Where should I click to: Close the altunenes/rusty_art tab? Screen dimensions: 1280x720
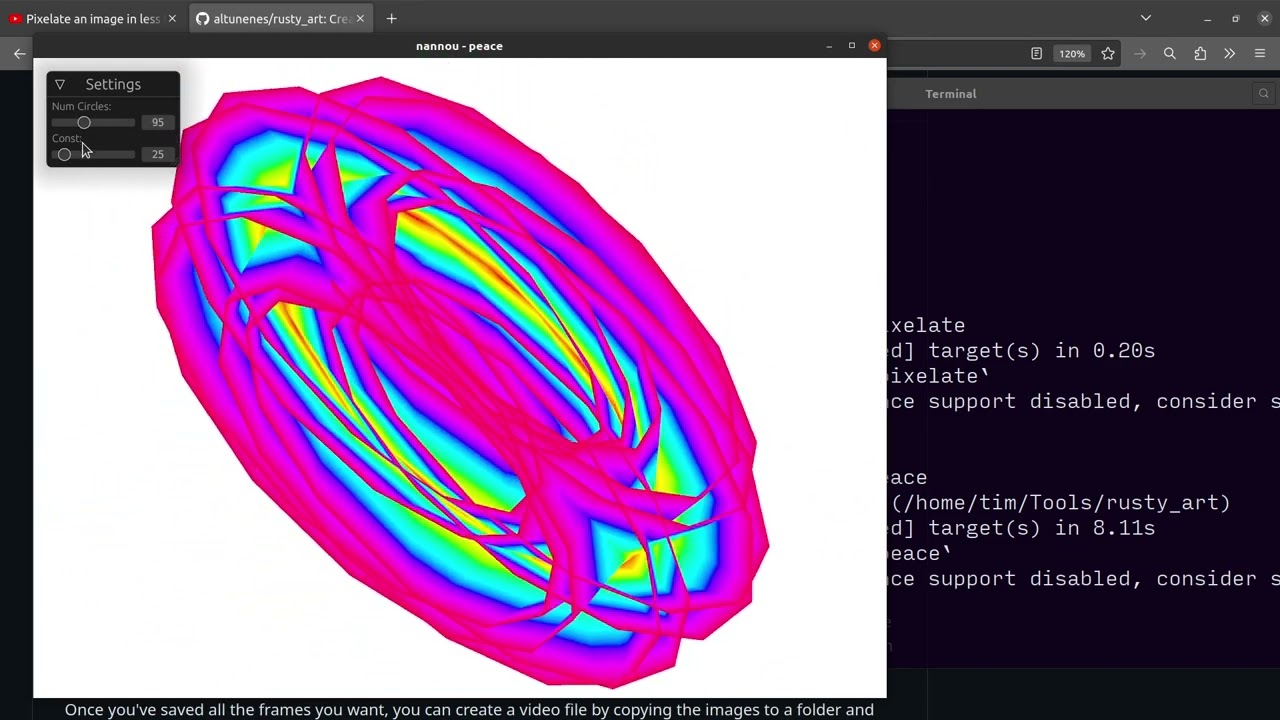362,18
